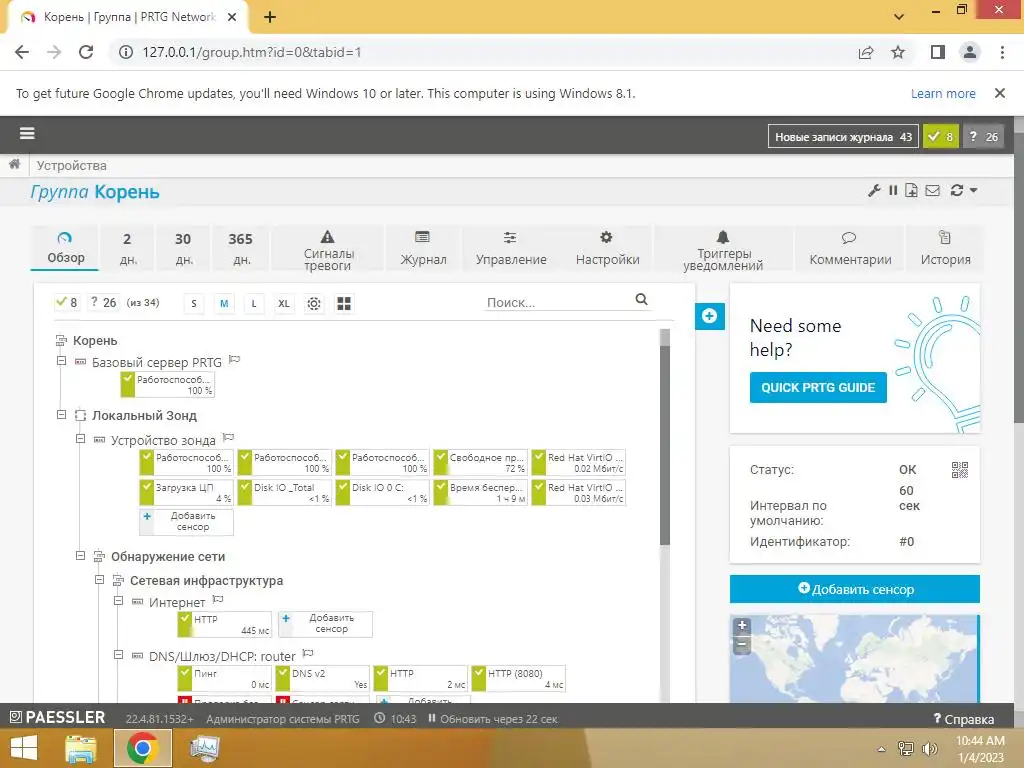Open the Chrome side panel icon

938,52
